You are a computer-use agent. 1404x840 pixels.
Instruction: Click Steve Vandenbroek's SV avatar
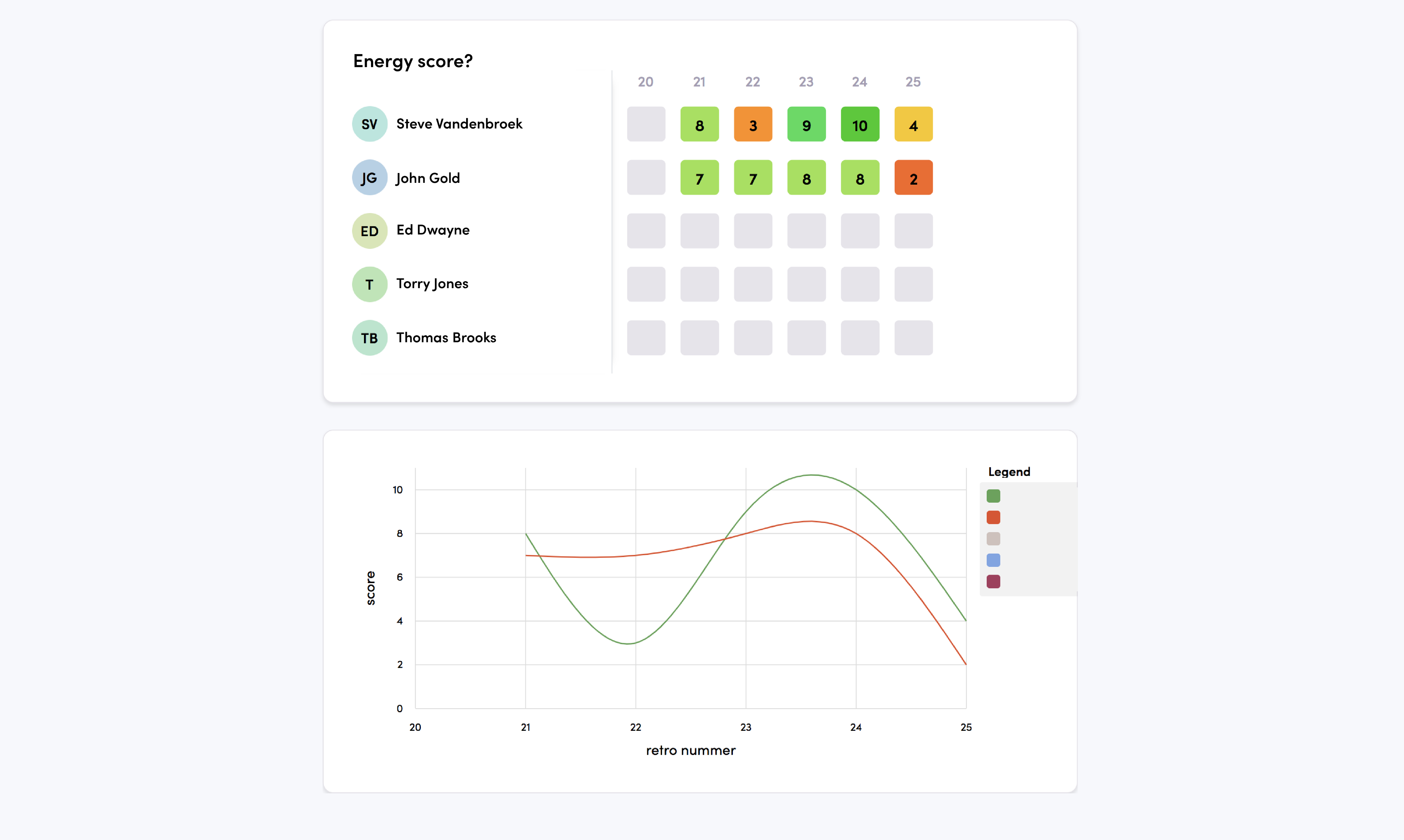point(370,124)
